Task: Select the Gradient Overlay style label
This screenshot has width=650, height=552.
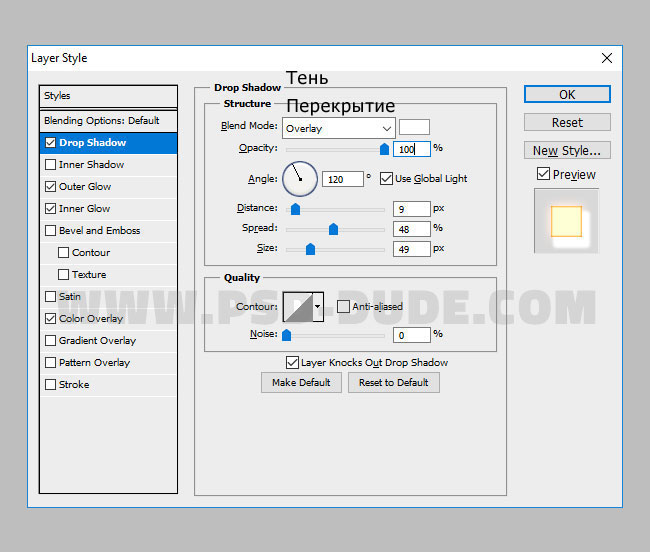Action: [x=97, y=340]
